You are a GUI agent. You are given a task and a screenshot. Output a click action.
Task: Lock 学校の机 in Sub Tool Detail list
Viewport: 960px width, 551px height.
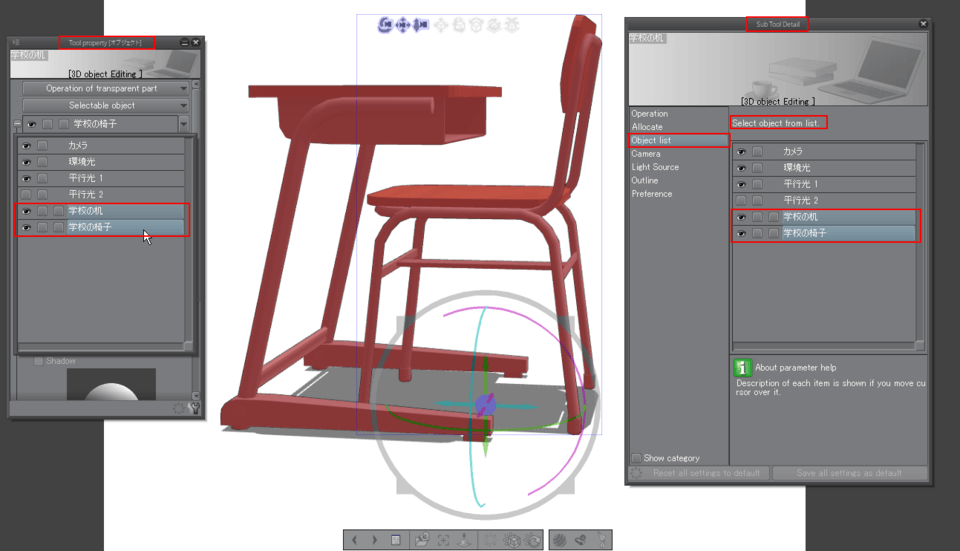[757, 217]
